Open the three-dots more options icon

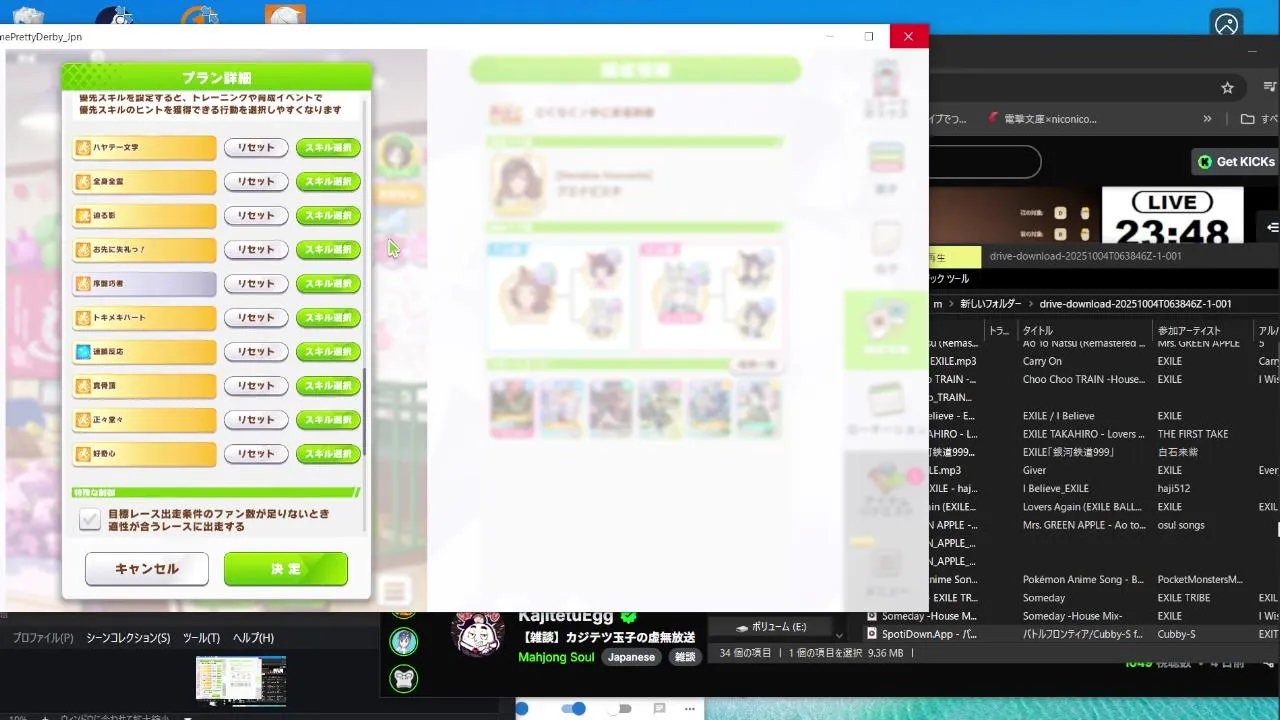click(x=690, y=709)
